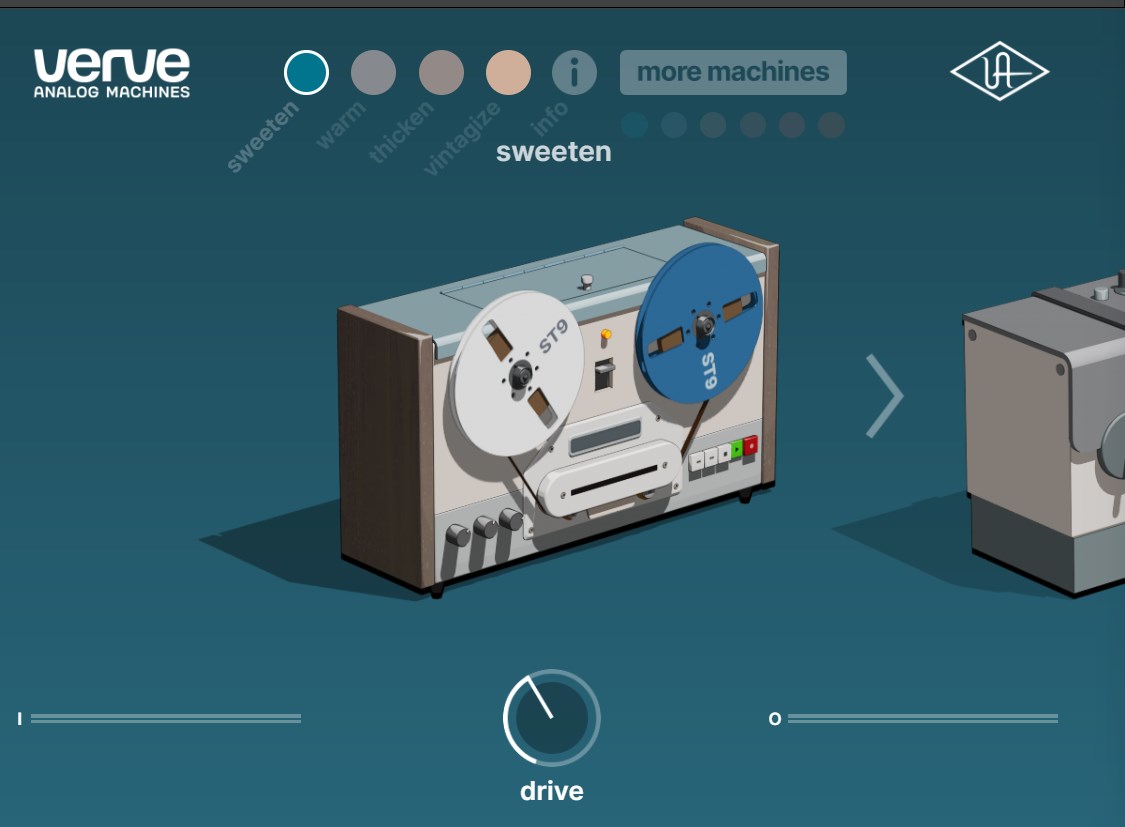Click the partially visible gray machine at right
The image size is (1125, 827).
coord(1044,430)
